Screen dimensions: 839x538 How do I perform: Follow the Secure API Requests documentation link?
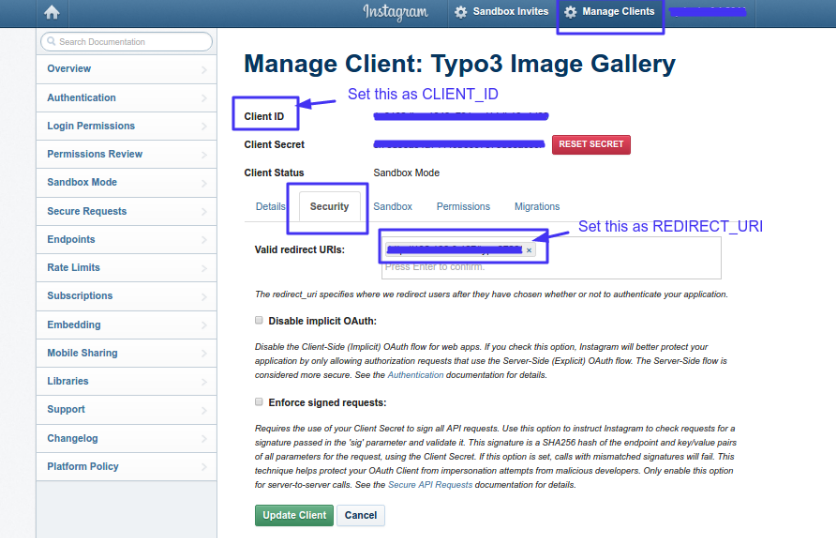click(x=430, y=484)
